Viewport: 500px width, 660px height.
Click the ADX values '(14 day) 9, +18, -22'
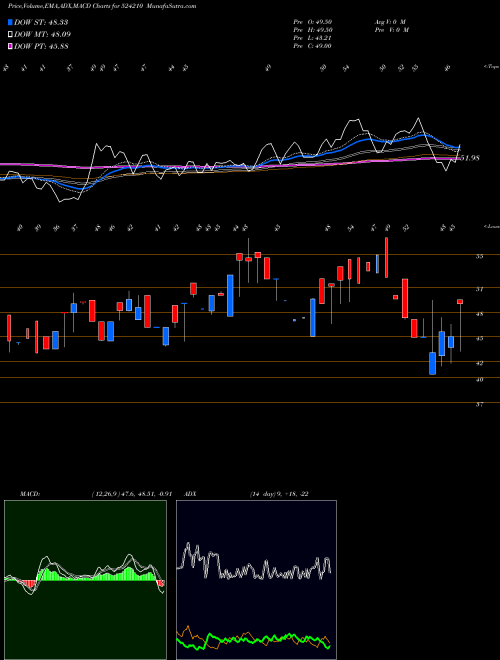pos(279,494)
